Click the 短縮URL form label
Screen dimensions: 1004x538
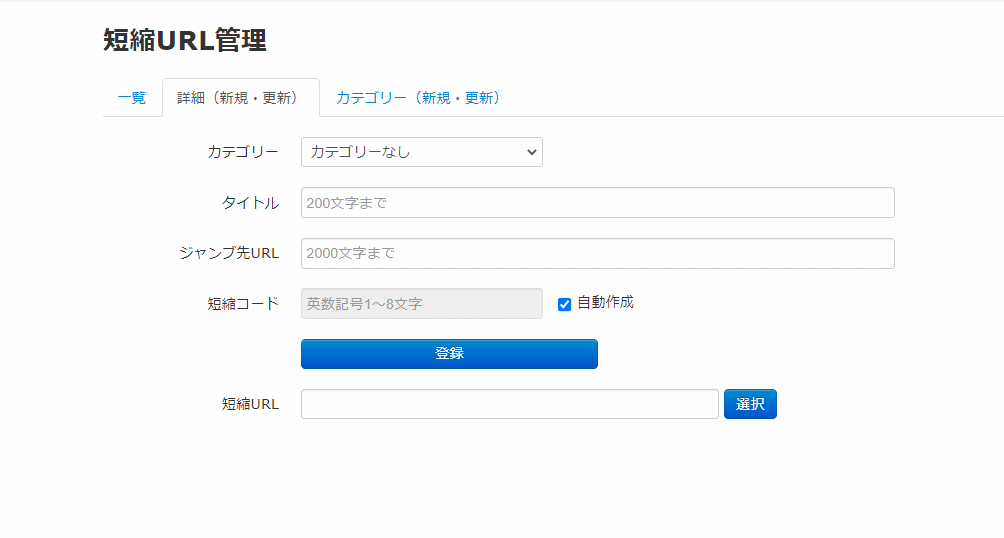tap(250, 404)
